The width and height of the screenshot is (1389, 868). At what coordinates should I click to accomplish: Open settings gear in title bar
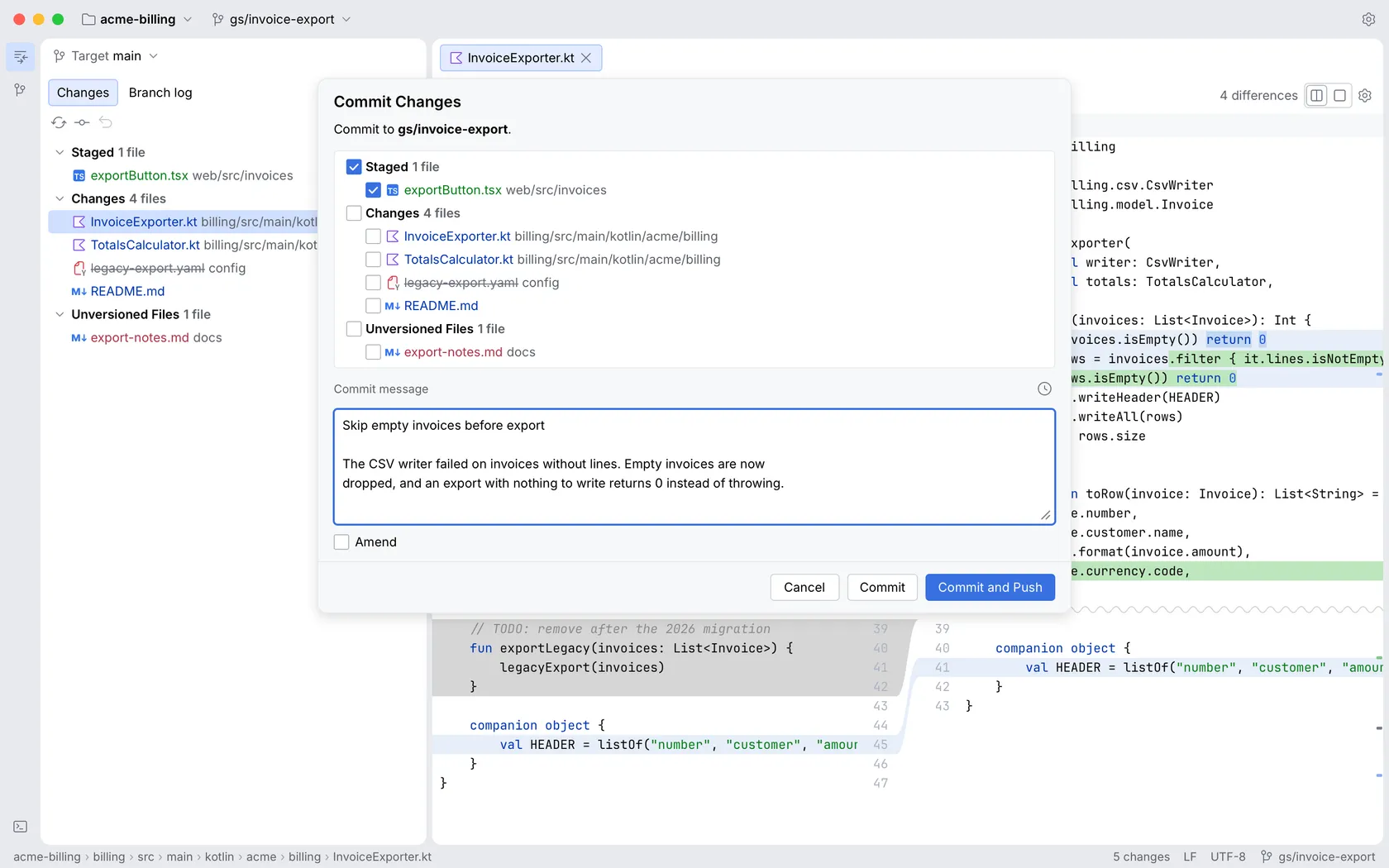point(1368,19)
